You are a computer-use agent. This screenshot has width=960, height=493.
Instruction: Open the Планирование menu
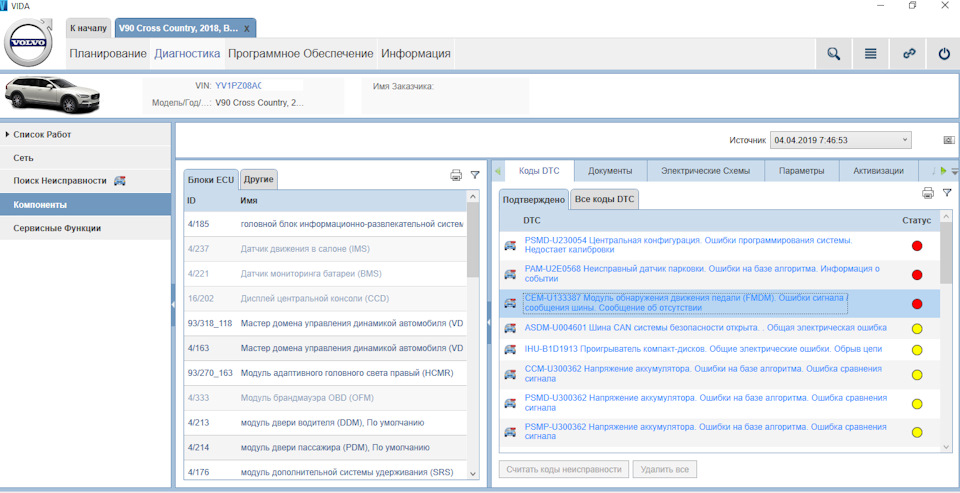pyautogui.click(x=108, y=53)
